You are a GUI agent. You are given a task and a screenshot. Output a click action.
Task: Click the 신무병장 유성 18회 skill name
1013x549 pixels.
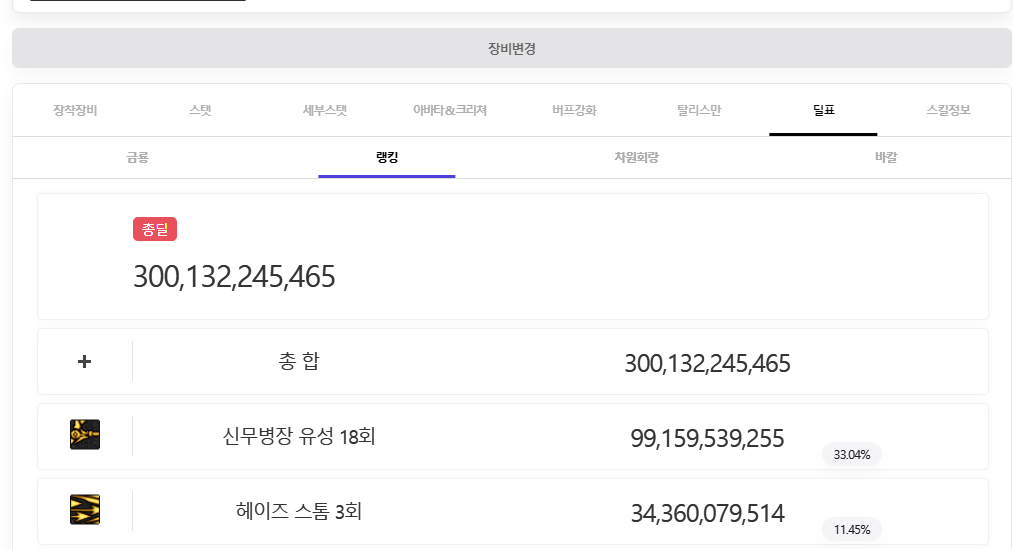pyautogui.click(x=299, y=437)
